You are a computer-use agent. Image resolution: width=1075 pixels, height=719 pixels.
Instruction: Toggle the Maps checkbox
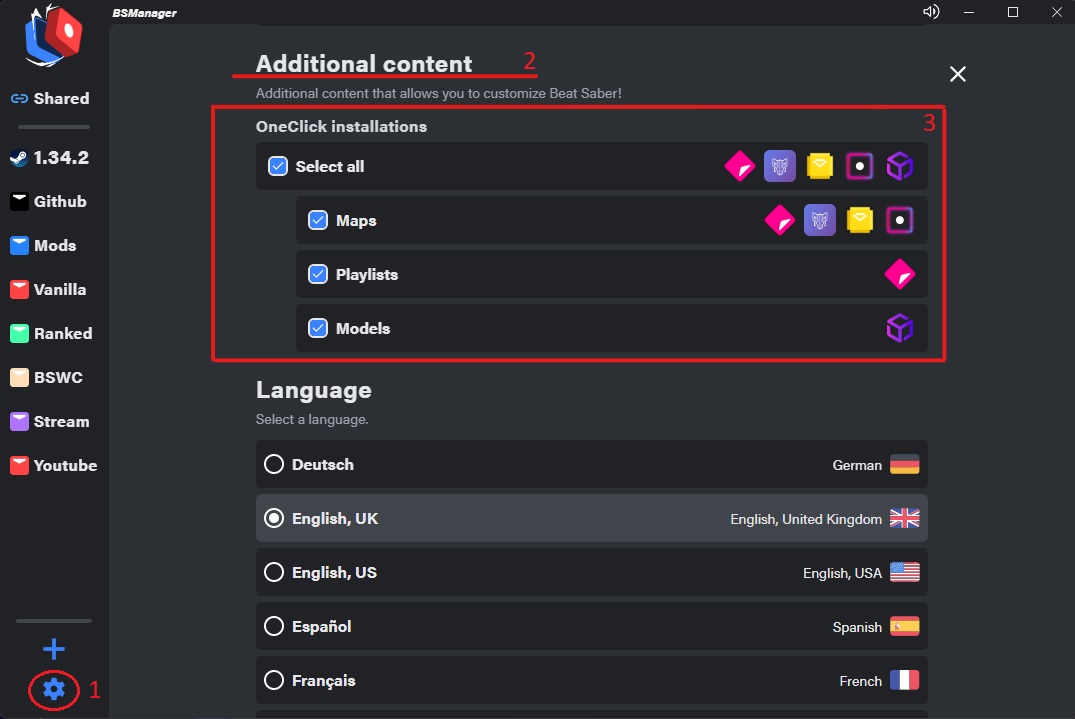click(x=318, y=220)
